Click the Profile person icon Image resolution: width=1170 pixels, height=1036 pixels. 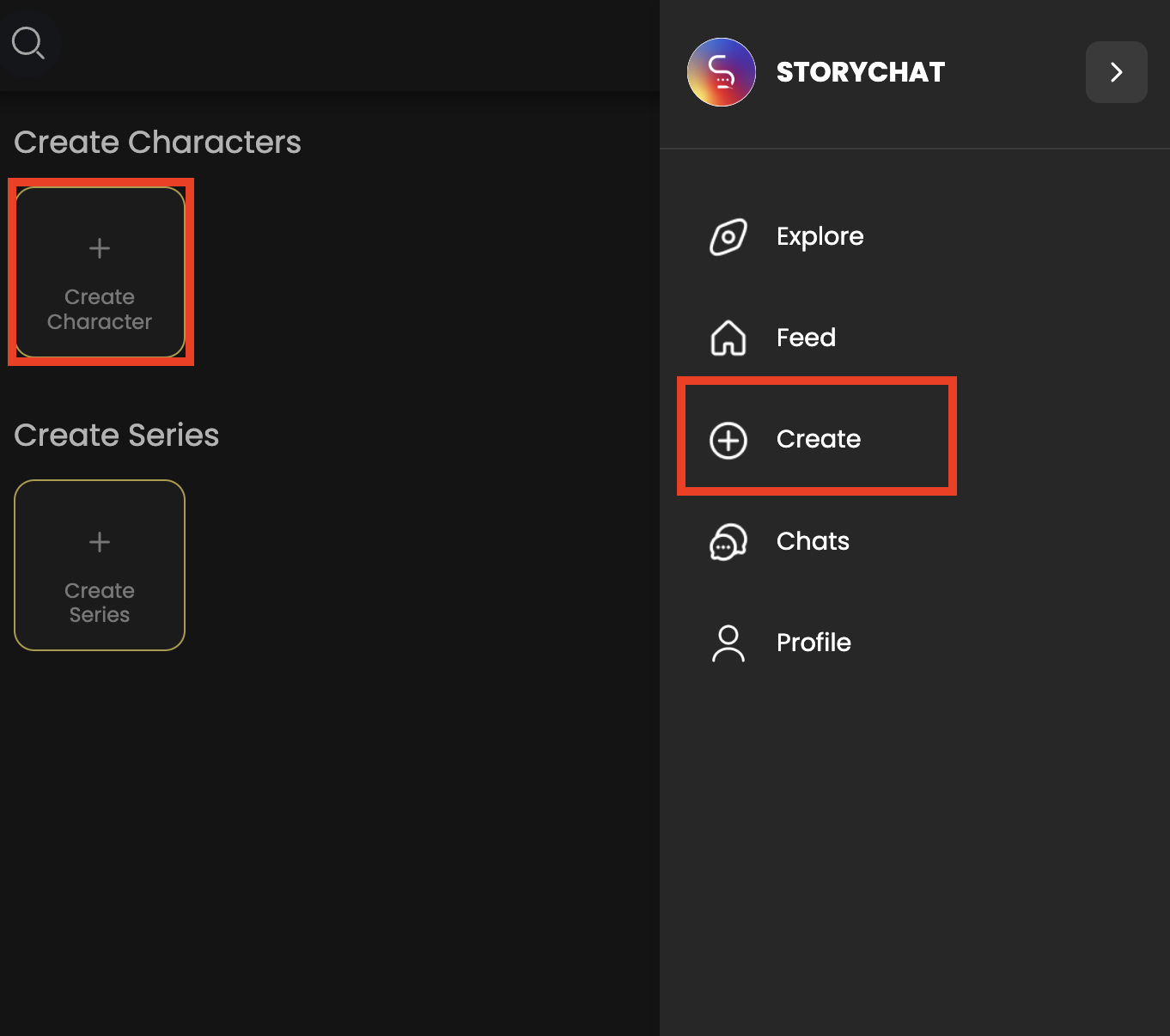pos(728,643)
